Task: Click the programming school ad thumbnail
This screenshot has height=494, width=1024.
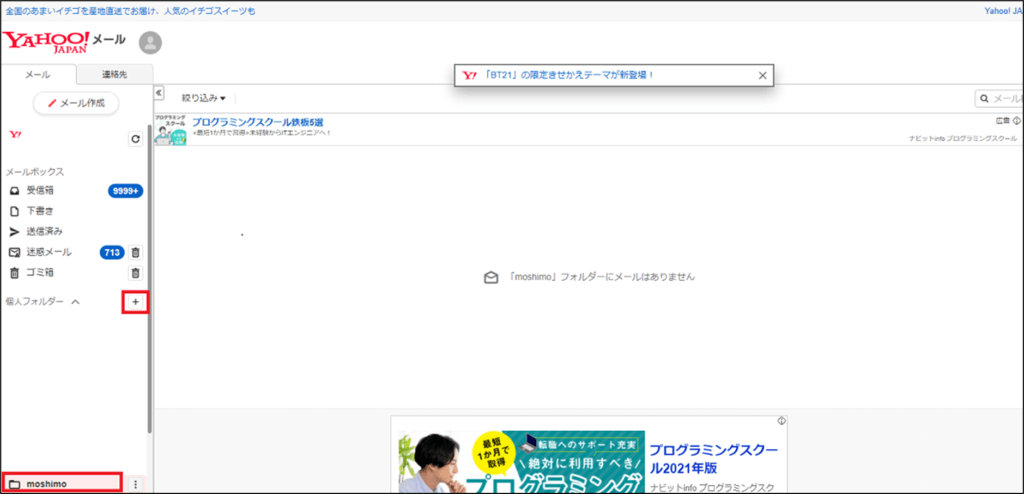Action: (170, 130)
